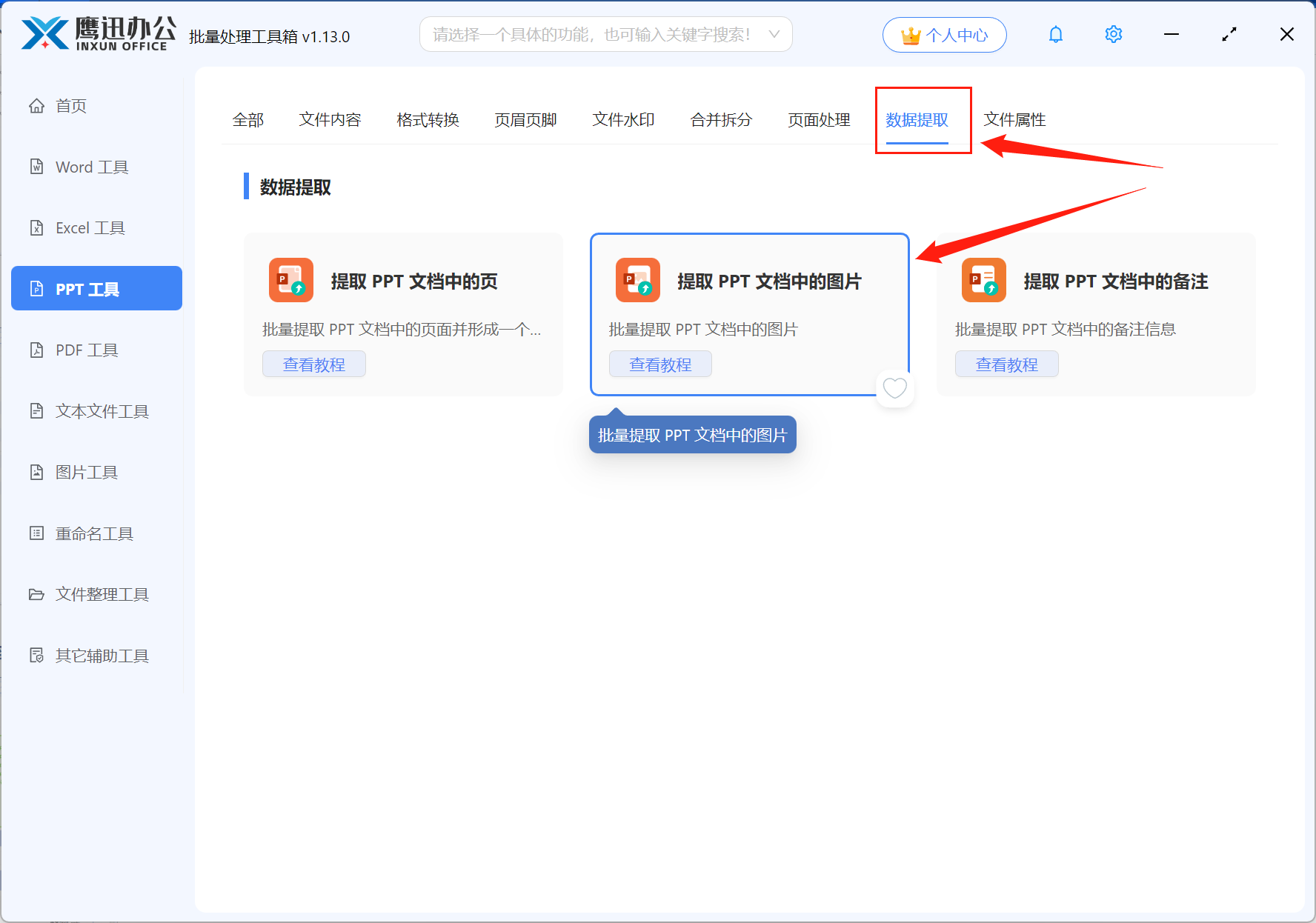Switch to the 文件属性 tab
The width and height of the screenshot is (1316, 923).
(x=1014, y=119)
